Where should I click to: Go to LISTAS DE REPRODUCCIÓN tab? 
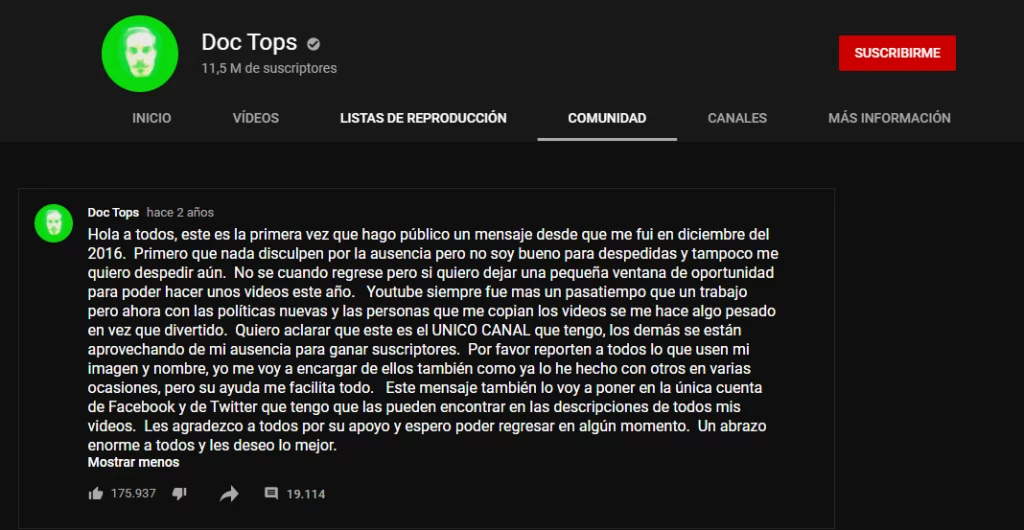coord(423,118)
